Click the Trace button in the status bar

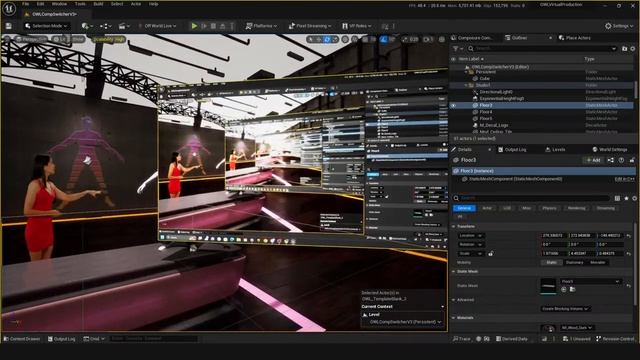(x=462, y=339)
